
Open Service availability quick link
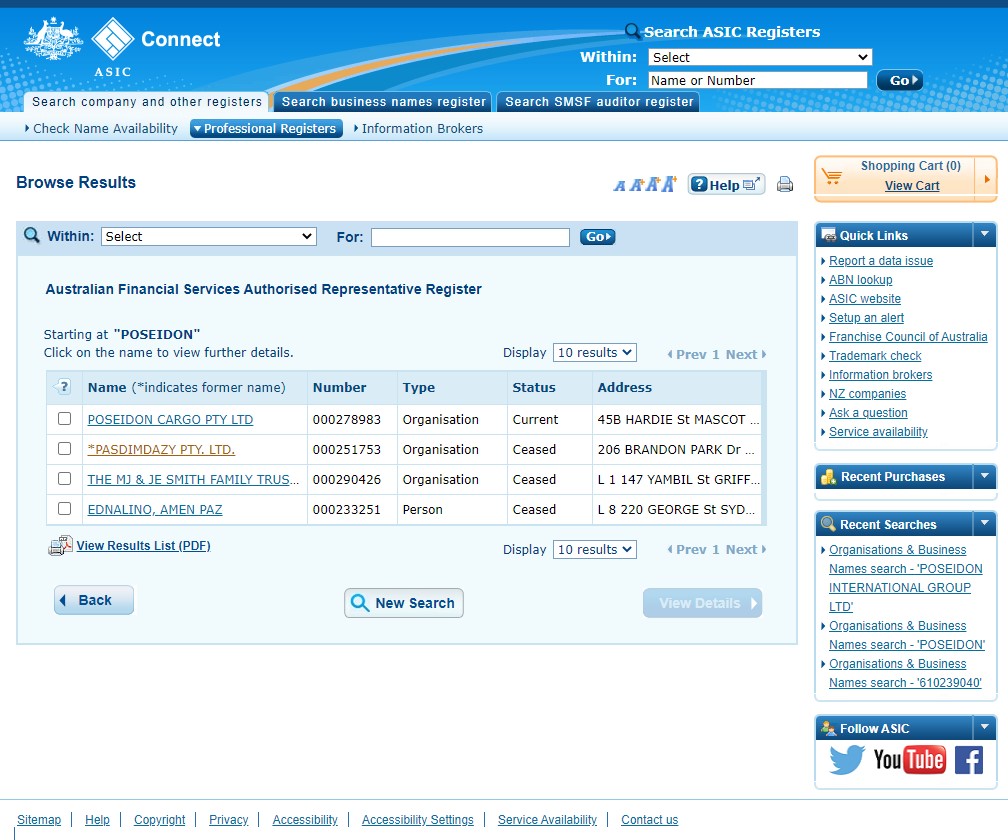coord(878,431)
